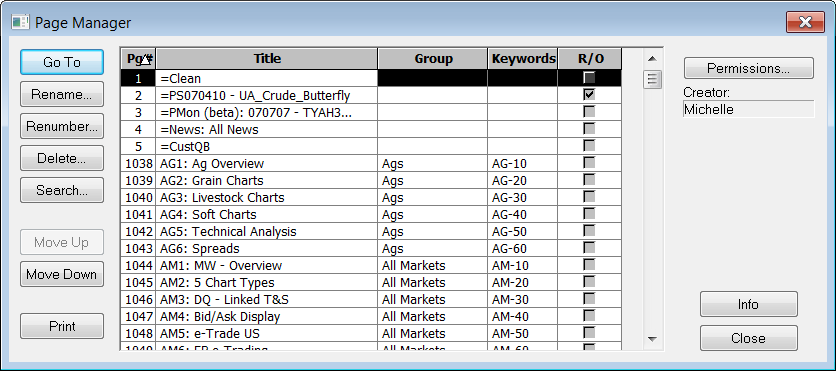Click the scrollbar up arrow
The height and width of the screenshot is (371, 836).
[652, 58]
